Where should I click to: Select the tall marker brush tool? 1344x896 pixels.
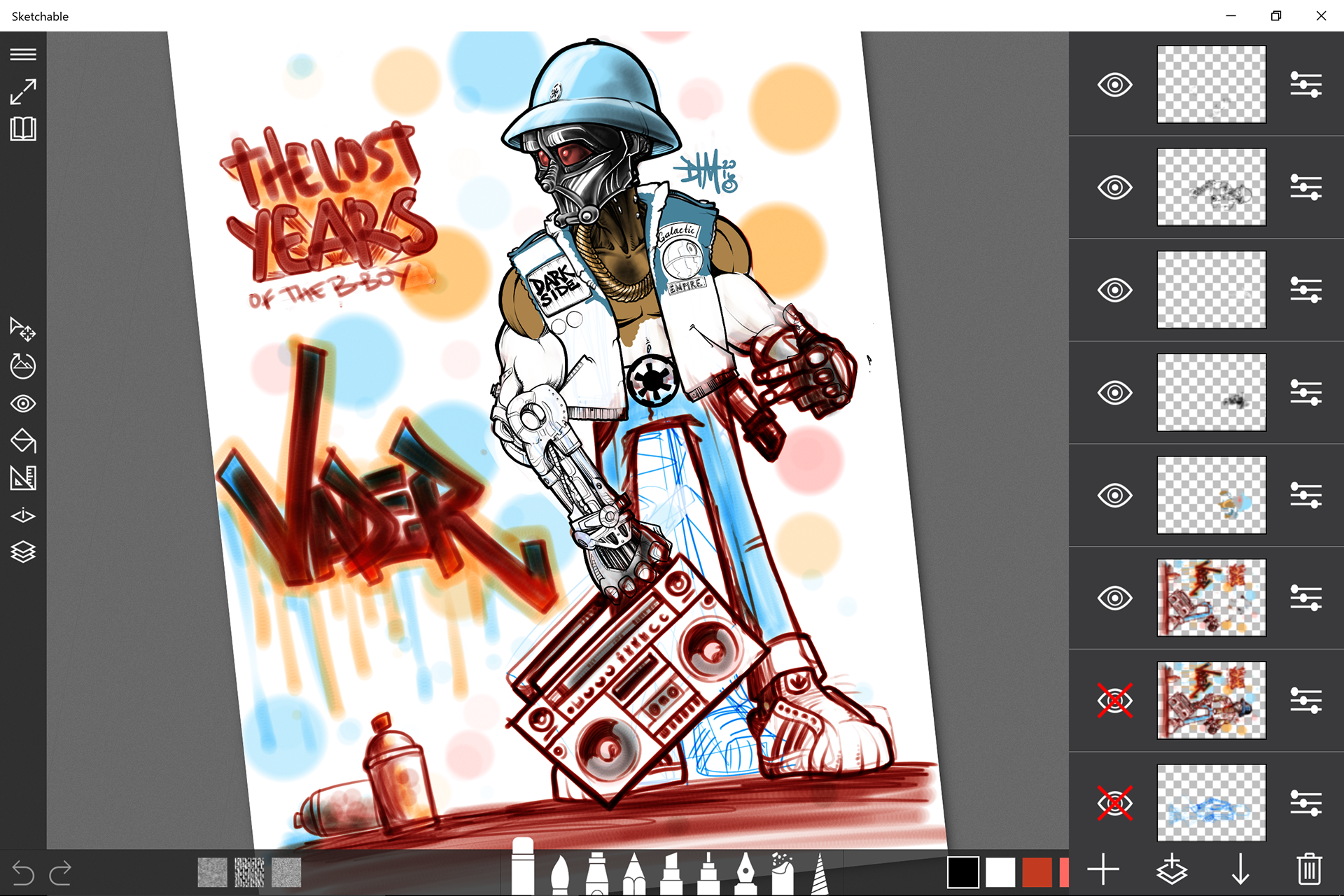(523, 866)
